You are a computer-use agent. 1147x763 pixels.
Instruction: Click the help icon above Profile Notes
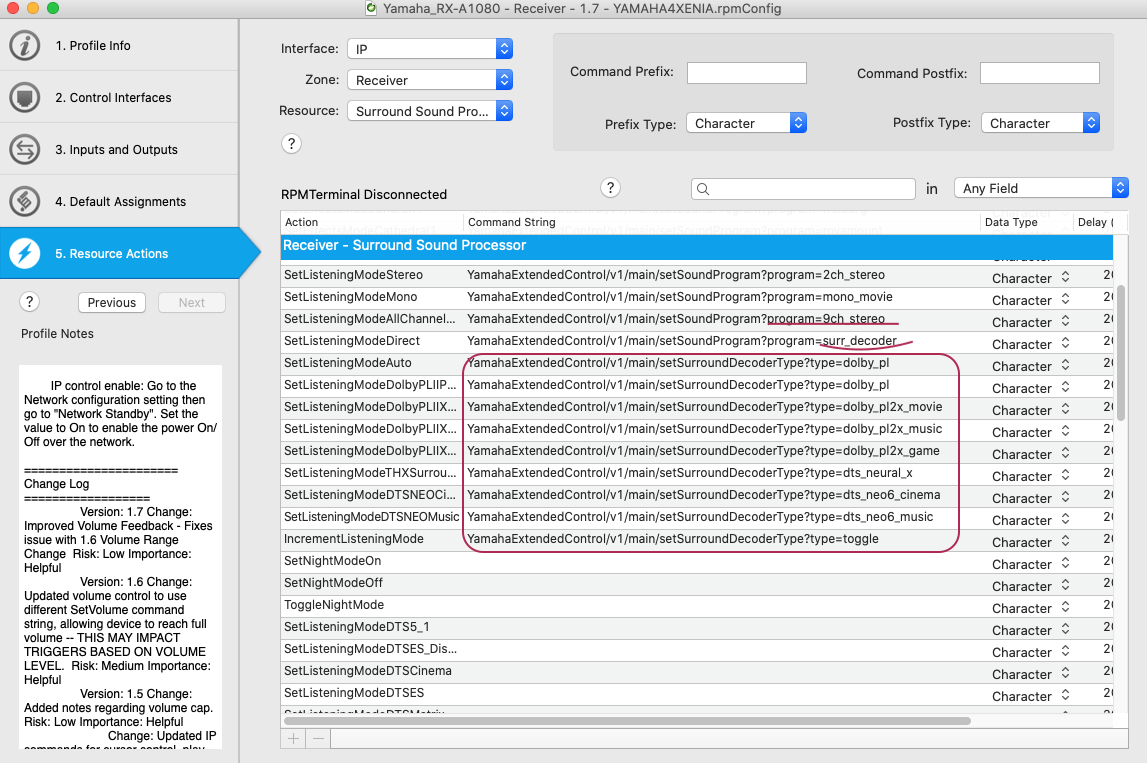click(30, 302)
